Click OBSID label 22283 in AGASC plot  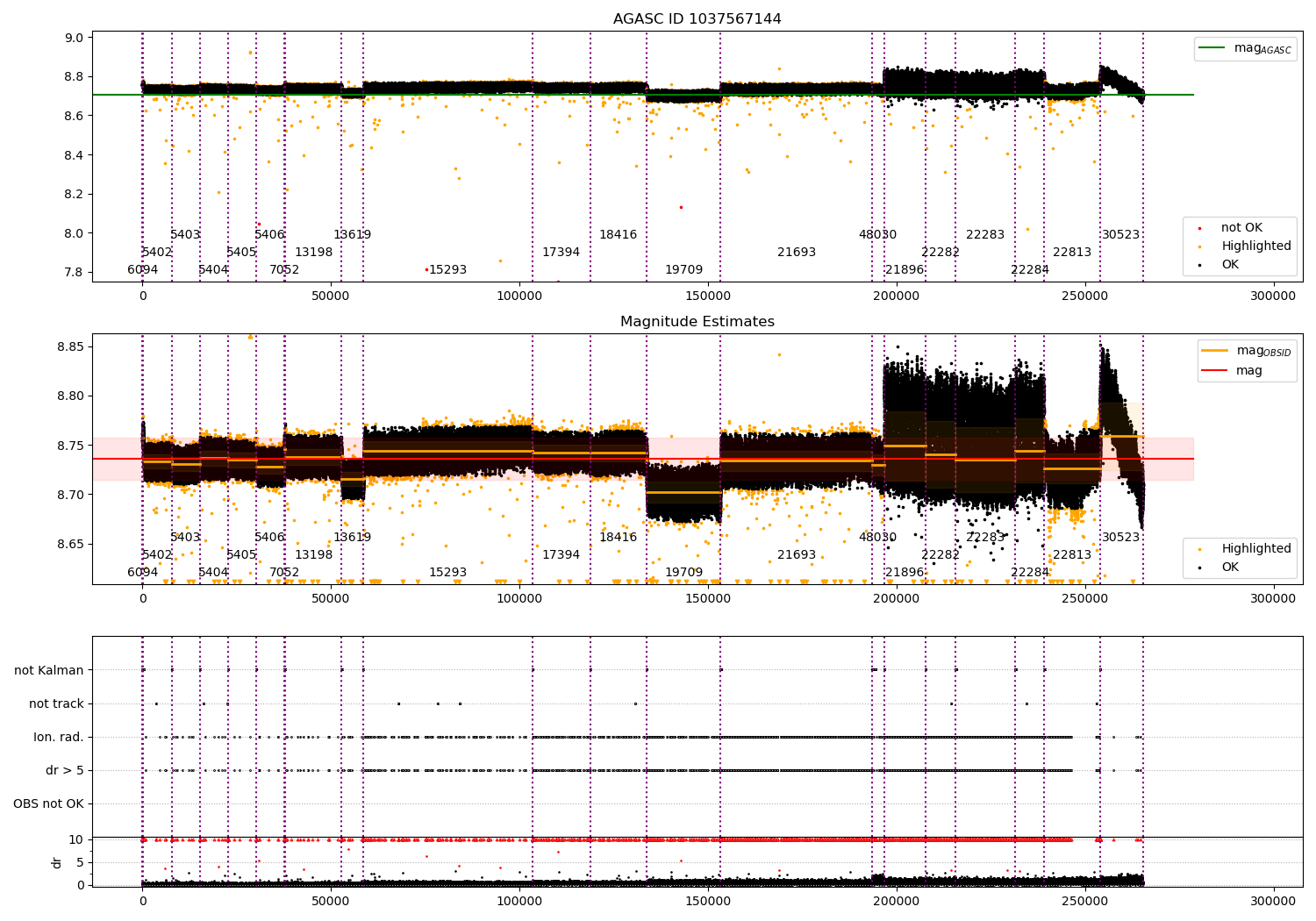click(x=985, y=235)
